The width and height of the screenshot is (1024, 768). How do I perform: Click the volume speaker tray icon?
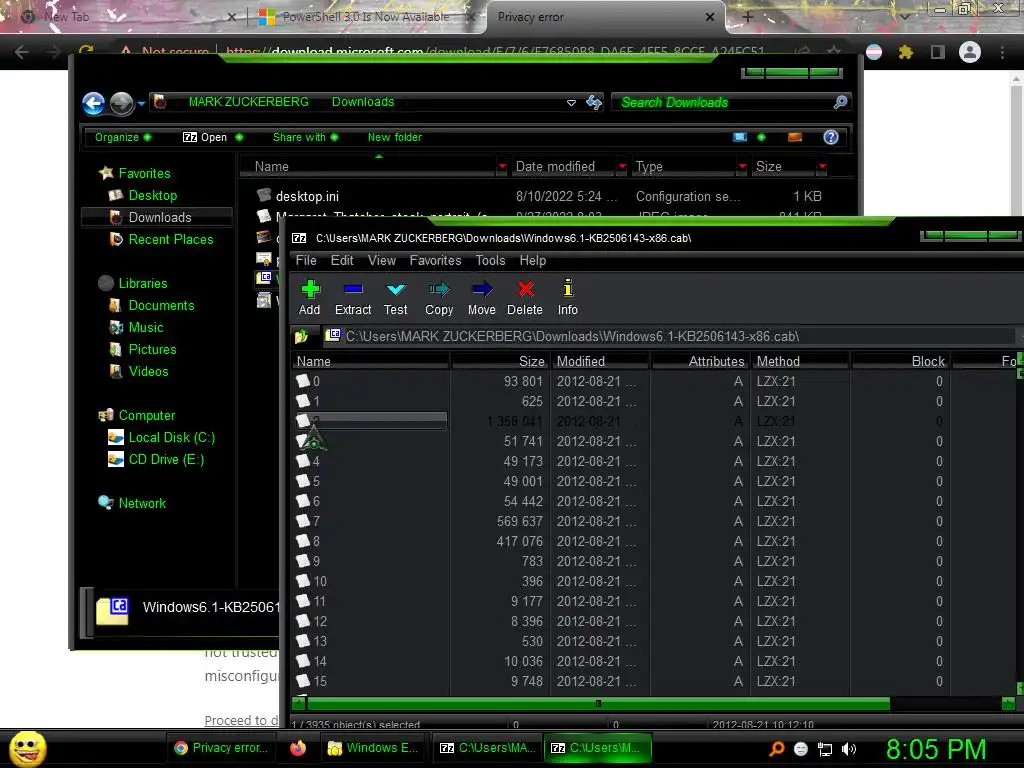pos(849,749)
